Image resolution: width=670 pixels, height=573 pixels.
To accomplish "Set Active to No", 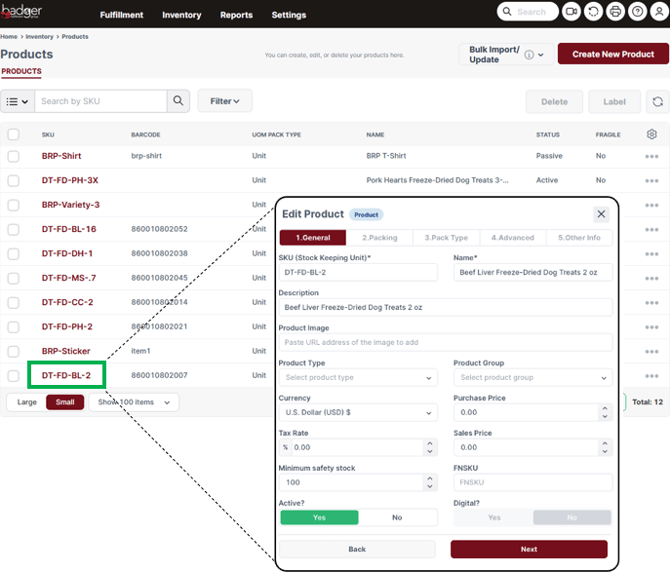I will tap(397, 517).
